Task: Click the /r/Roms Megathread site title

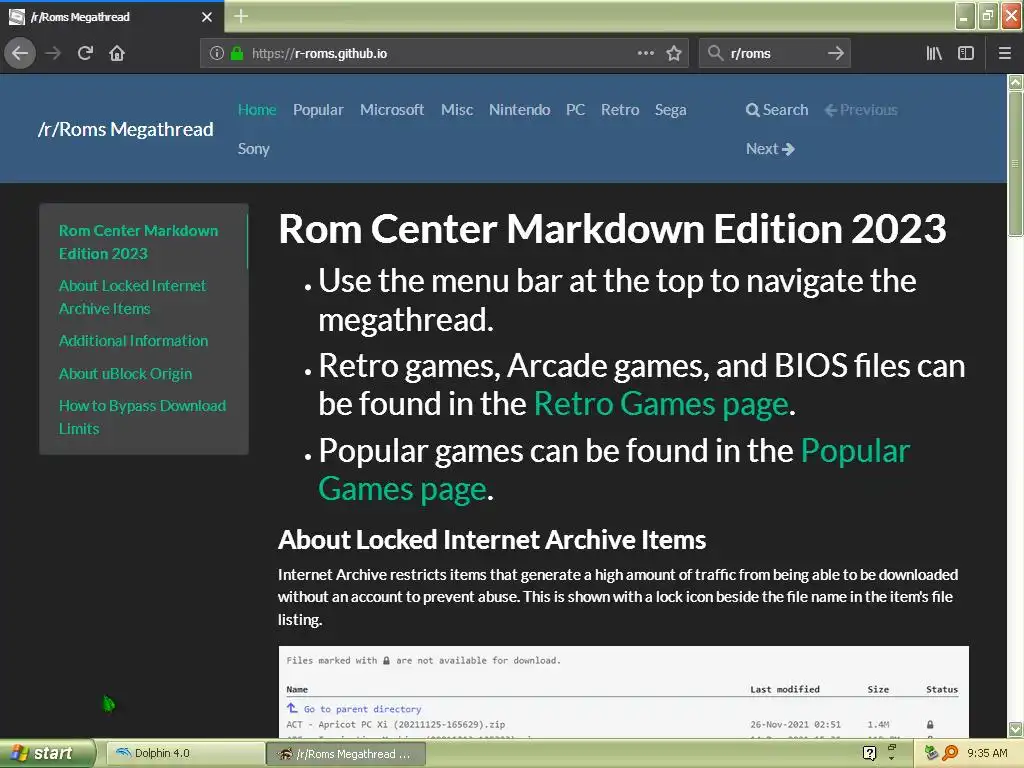Action: [125, 129]
